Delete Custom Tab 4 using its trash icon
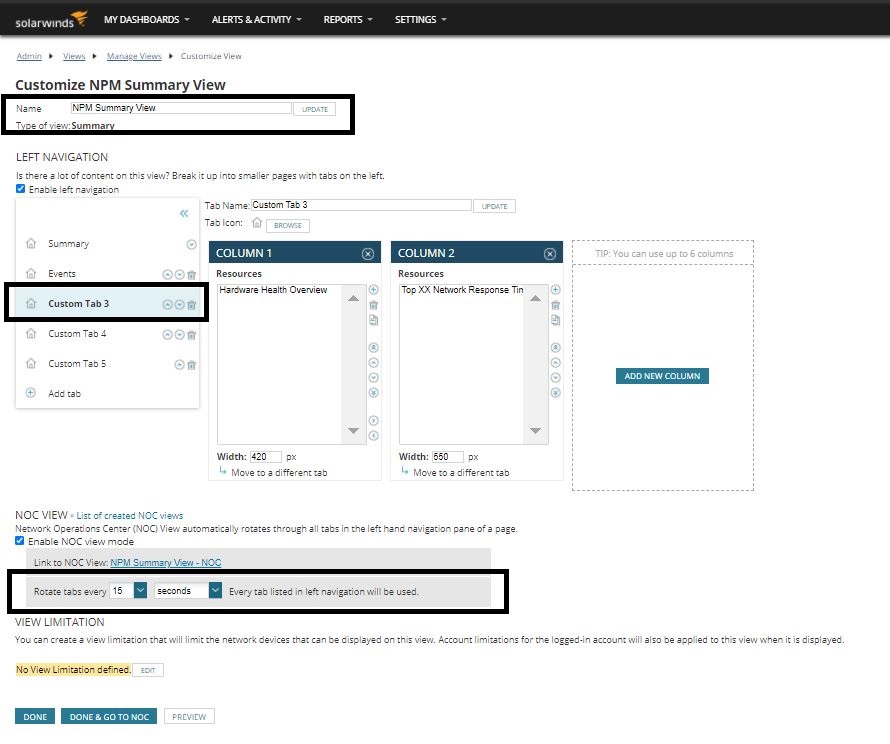Screen dimensions: 890x744 point(192,335)
